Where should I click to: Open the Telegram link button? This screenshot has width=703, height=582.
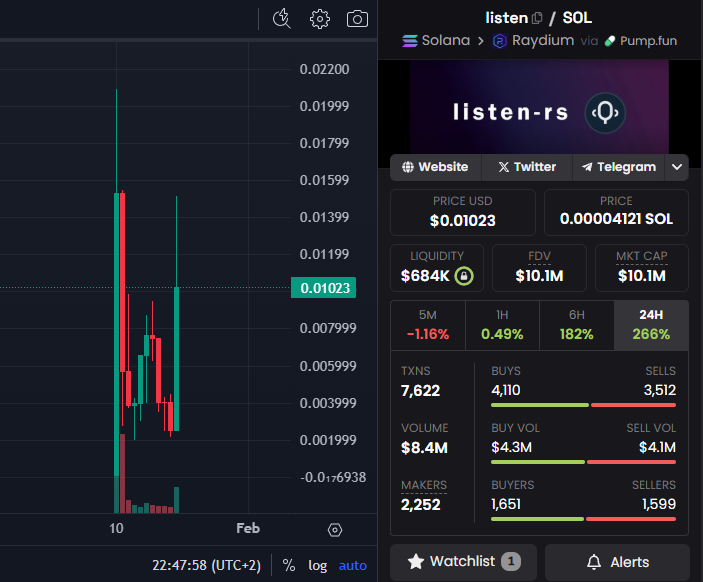click(618, 167)
